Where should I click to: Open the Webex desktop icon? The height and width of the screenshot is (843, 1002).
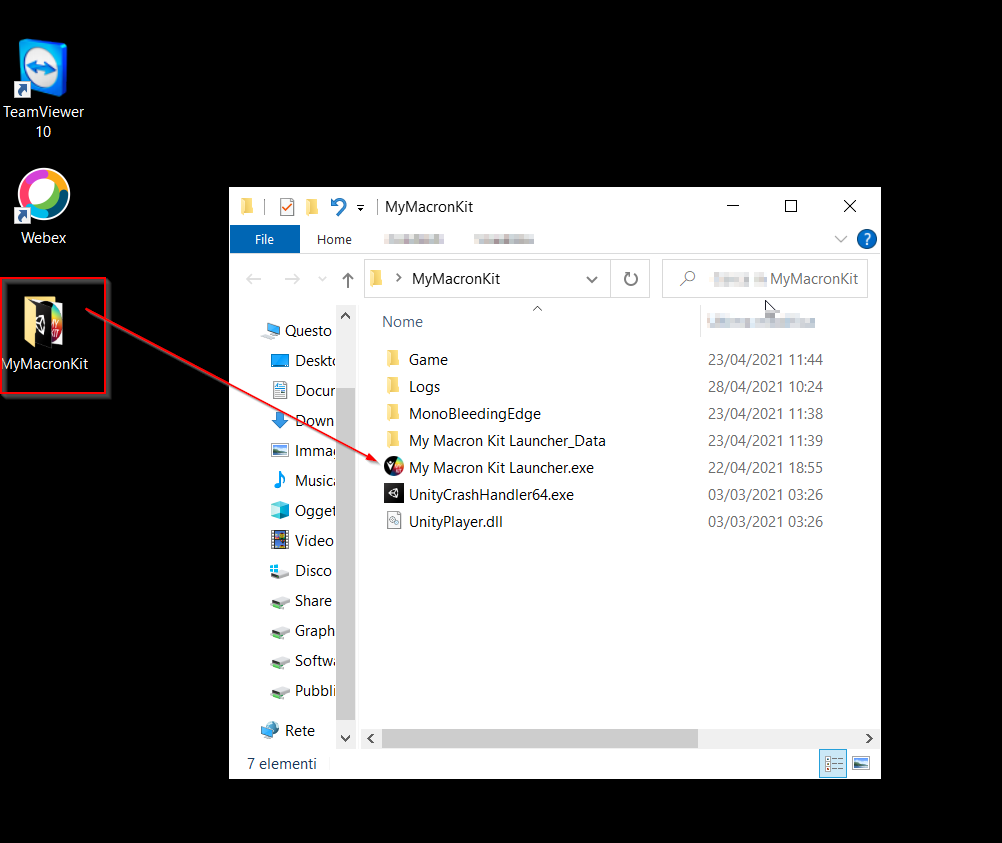(x=43, y=206)
